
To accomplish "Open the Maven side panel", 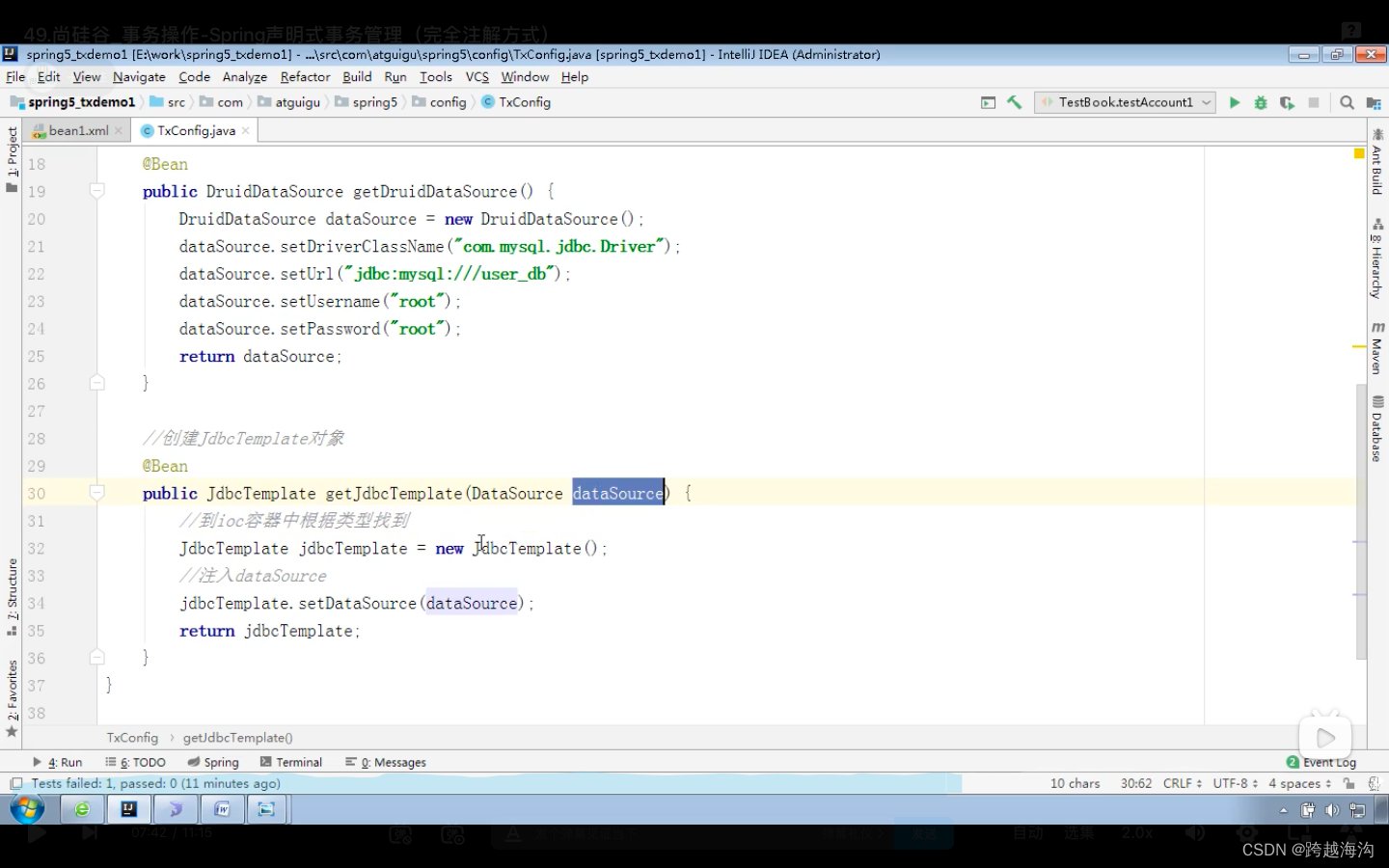I will (1377, 348).
